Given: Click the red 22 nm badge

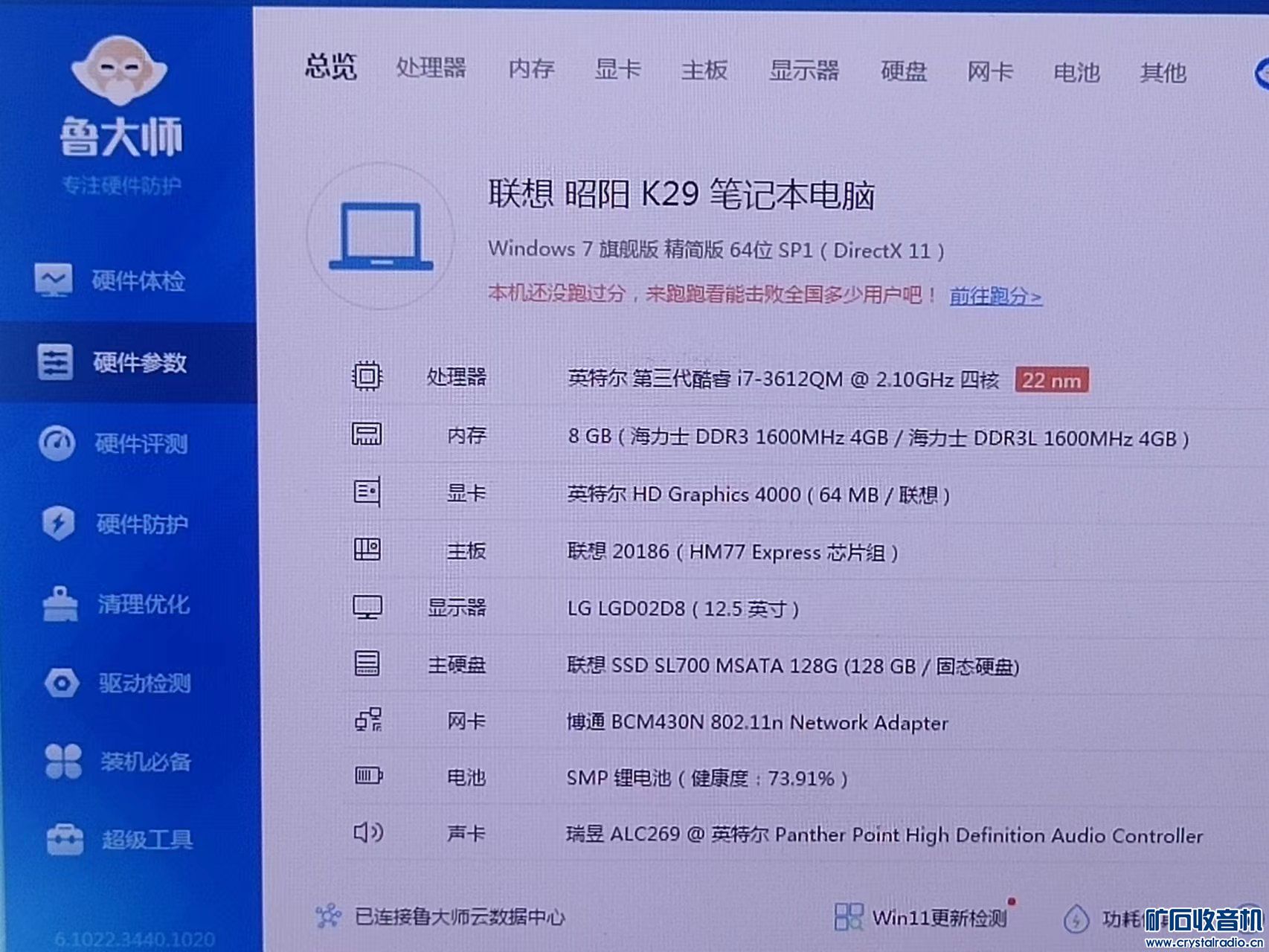Looking at the screenshot, I should pos(1052,380).
